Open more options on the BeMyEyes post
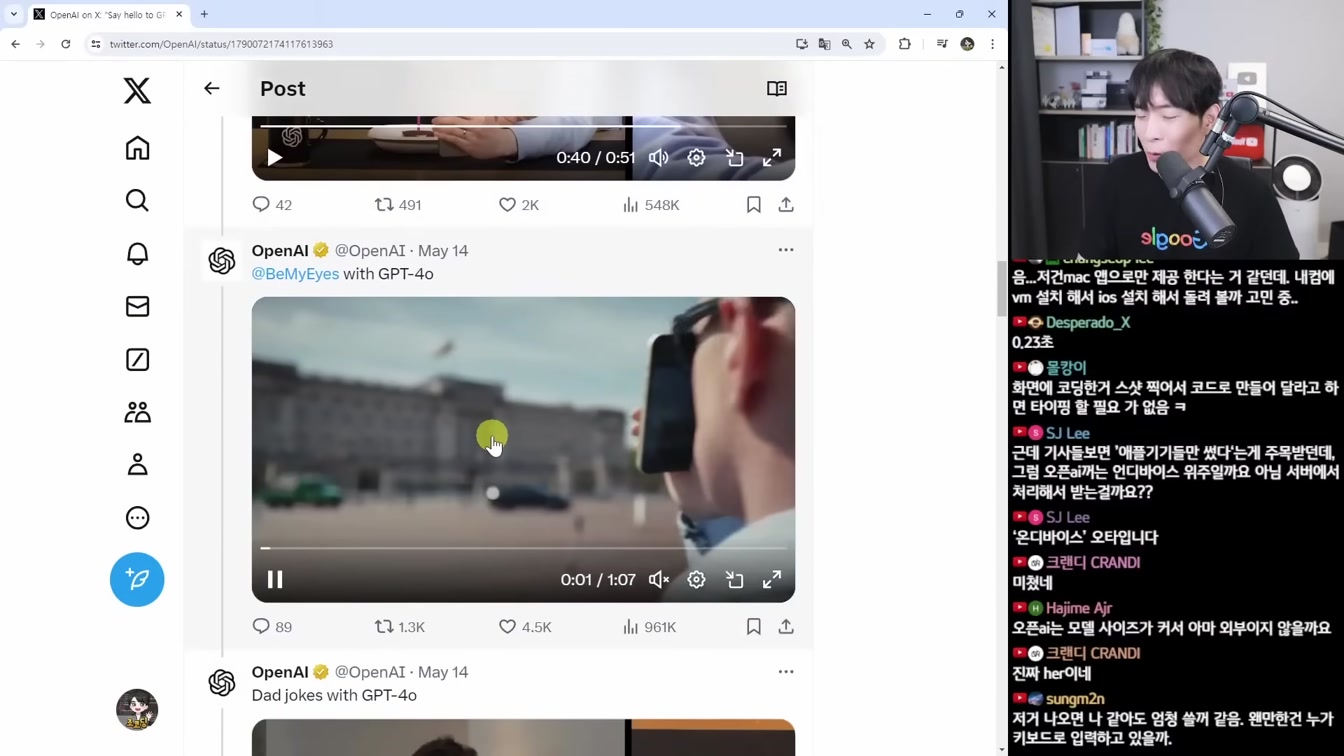The image size is (1344, 756). click(x=786, y=250)
